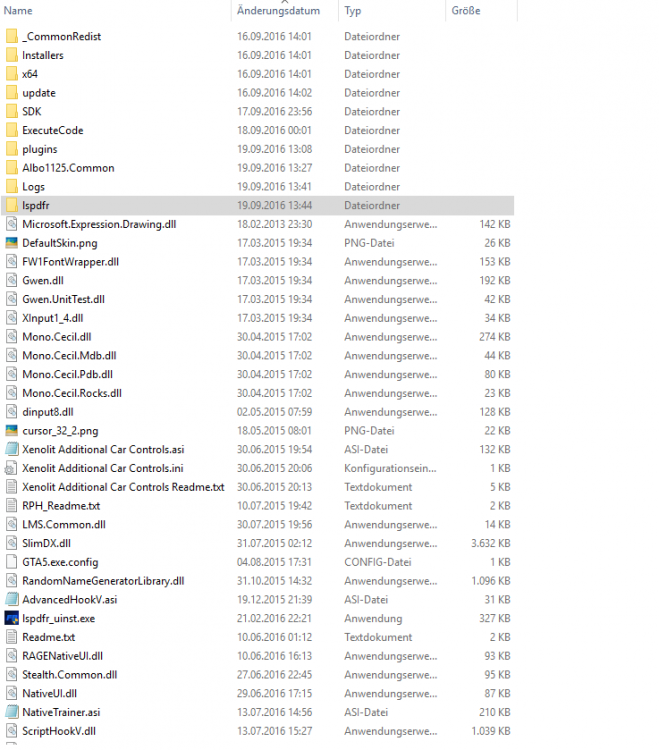This screenshot has height=750, width=659.
Task: Click the x64 folder icon
Action: (12, 74)
